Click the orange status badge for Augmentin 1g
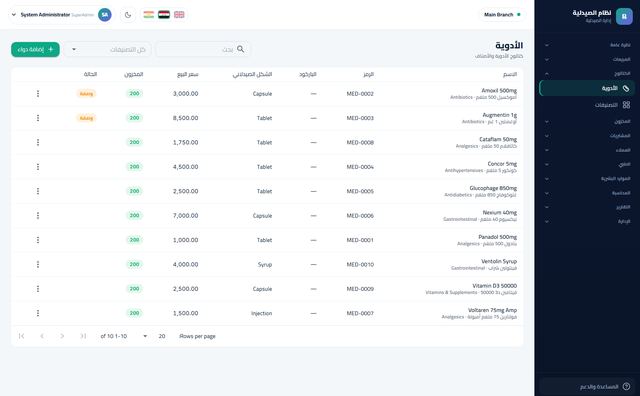The width and height of the screenshot is (640, 396). coord(86,118)
